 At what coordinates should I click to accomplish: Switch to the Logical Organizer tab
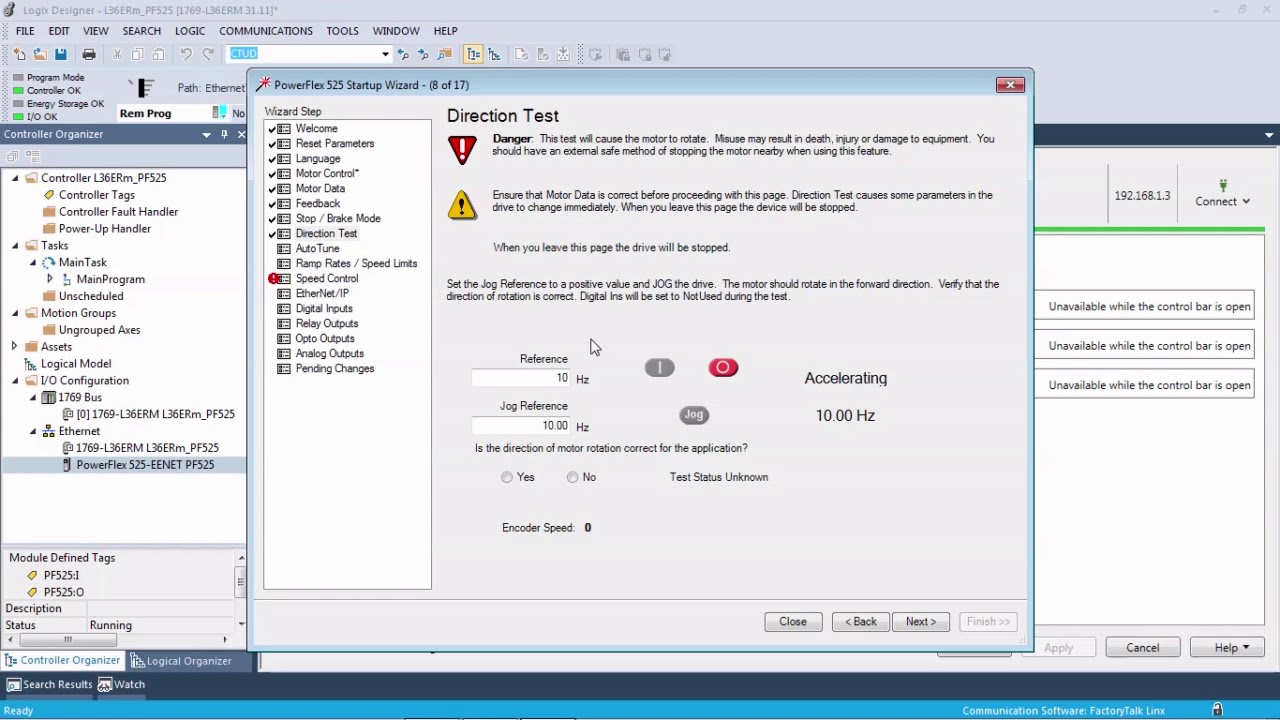coord(180,661)
